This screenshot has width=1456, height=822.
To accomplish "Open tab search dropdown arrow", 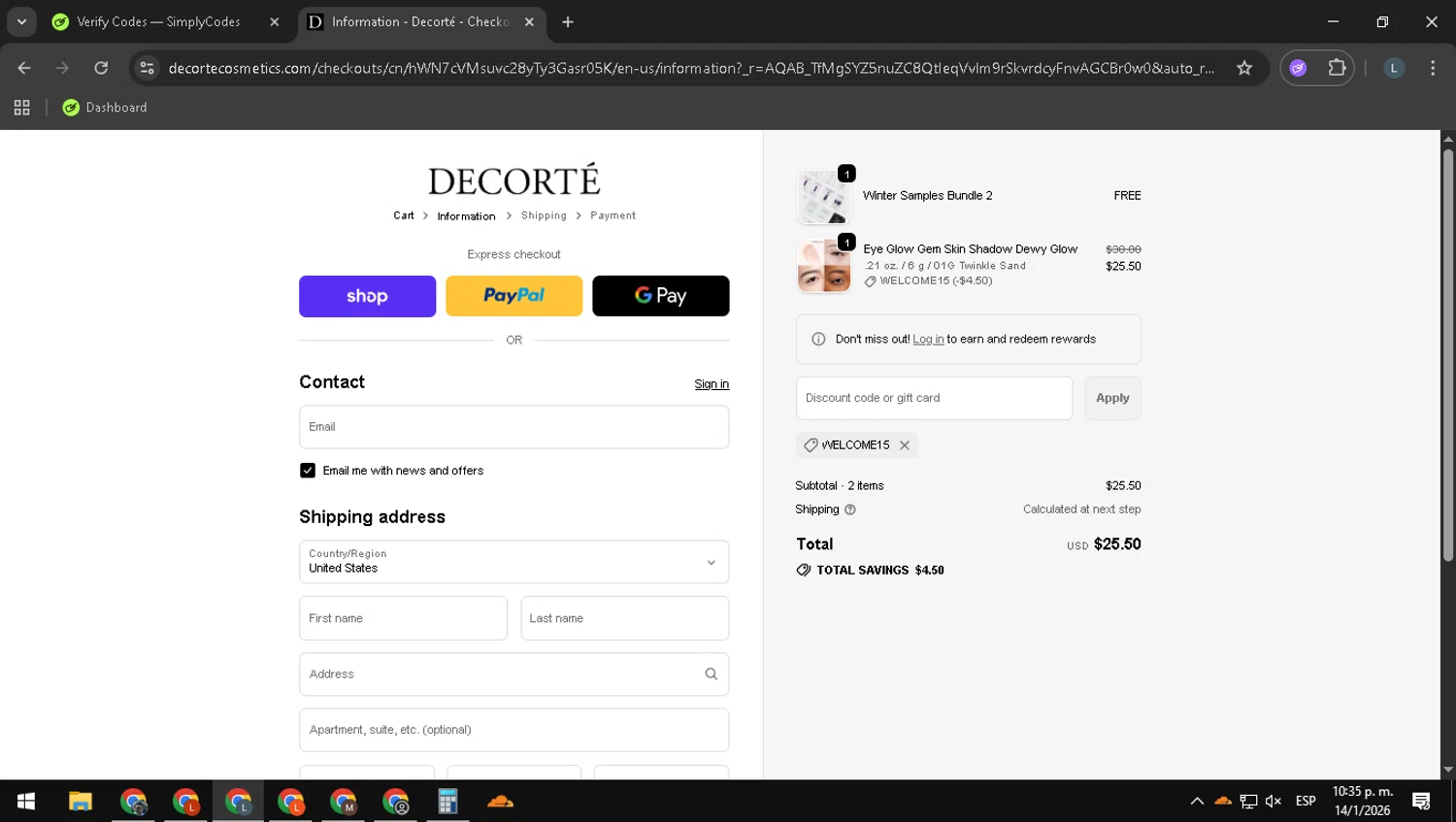I will (21, 21).
